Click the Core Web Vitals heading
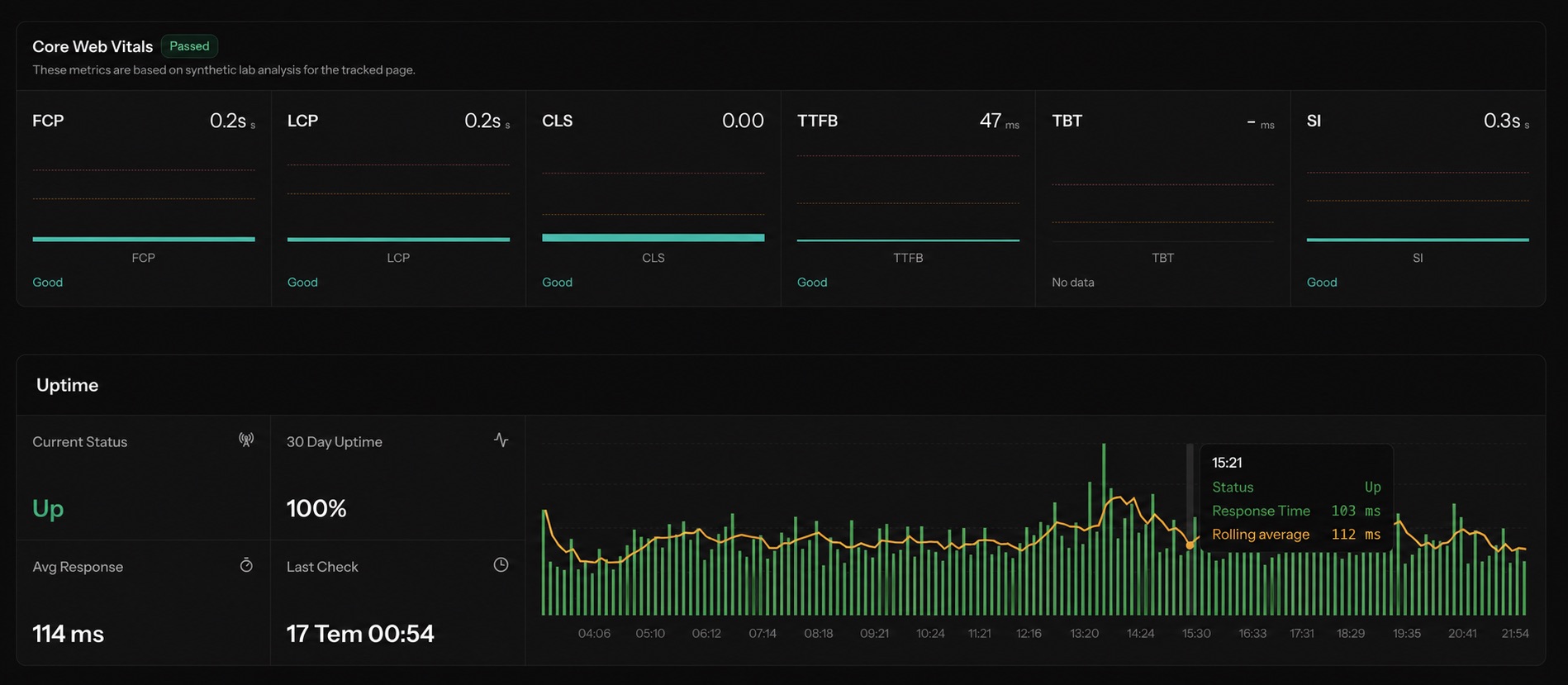1568x685 pixels. coord(93,46)
